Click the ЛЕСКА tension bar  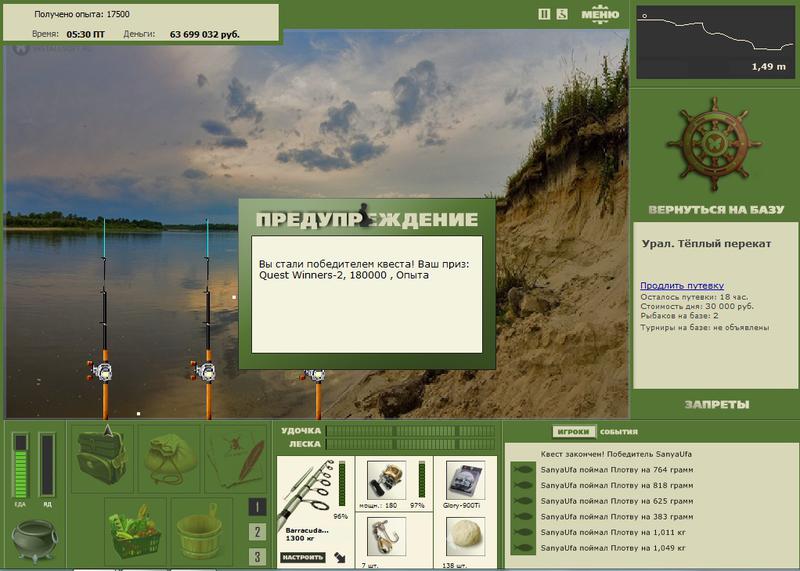411,444
